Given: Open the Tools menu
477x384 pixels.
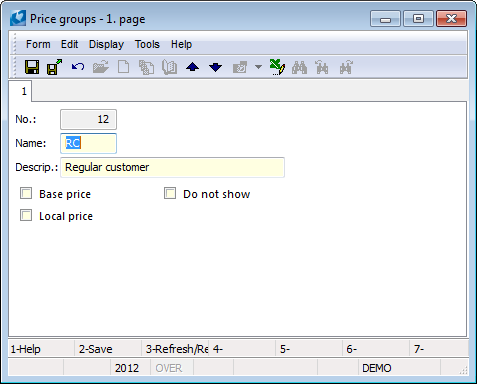Looking at the screenshot, I should tap(147, 44).
